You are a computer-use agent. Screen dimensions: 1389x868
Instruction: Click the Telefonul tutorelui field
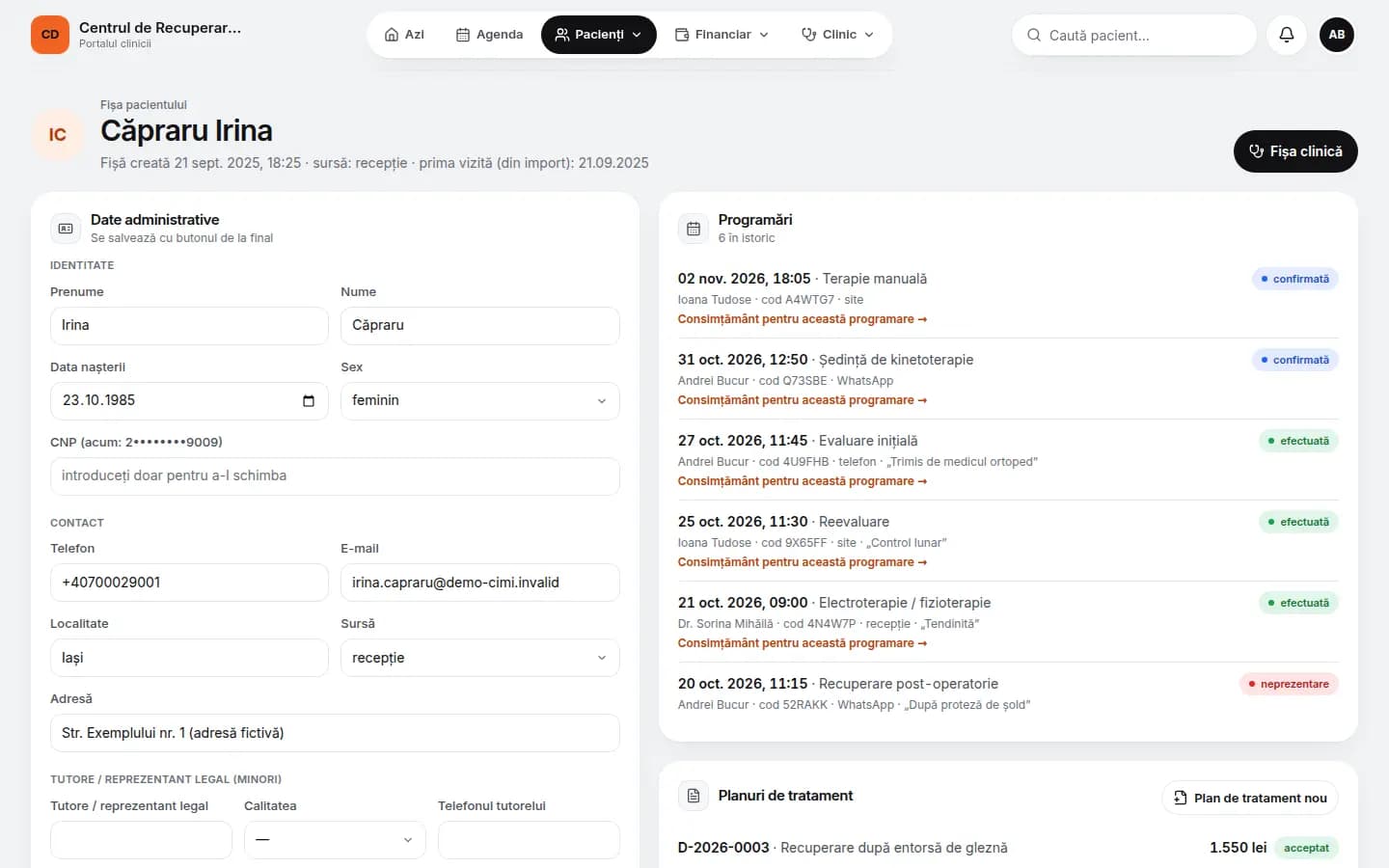(529, 840)
